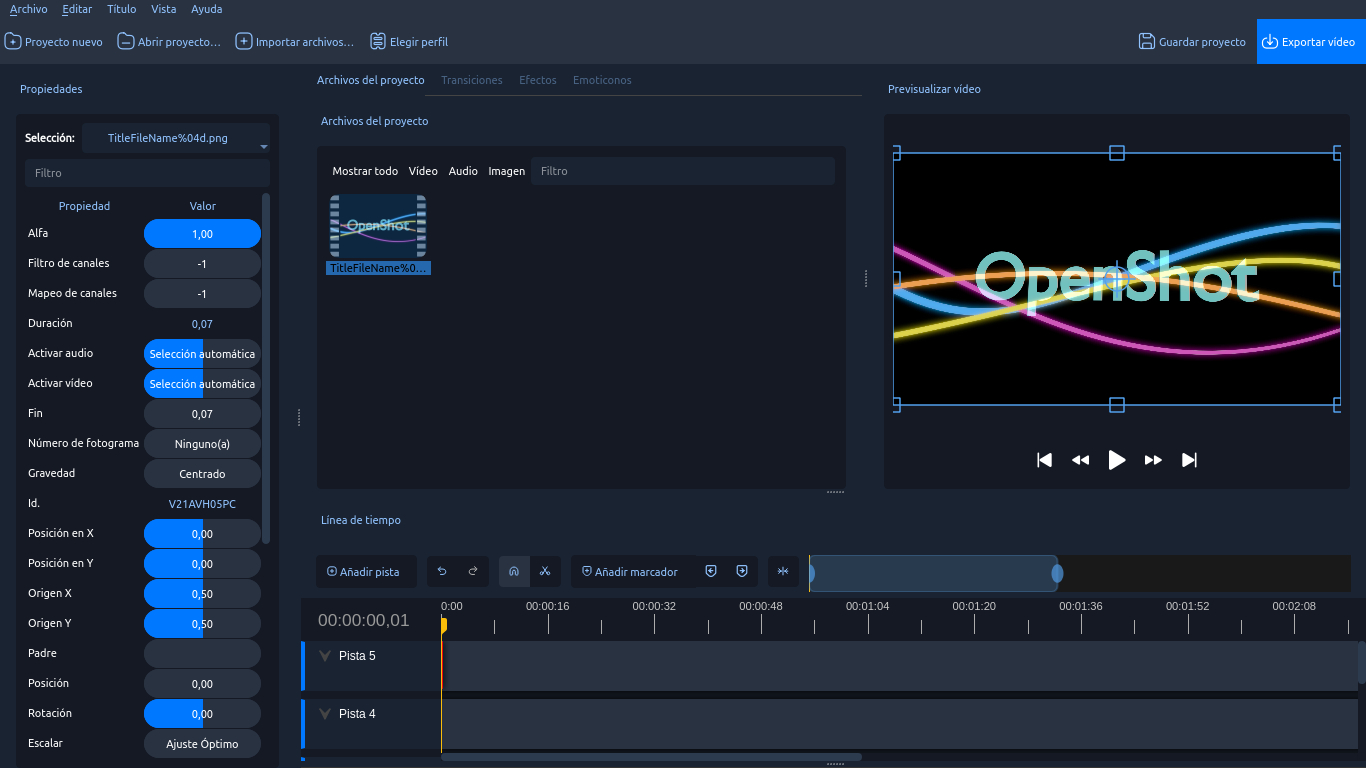Click the Posición value field
Viewport: 1366px width, 768px height.
coord(202,684)
